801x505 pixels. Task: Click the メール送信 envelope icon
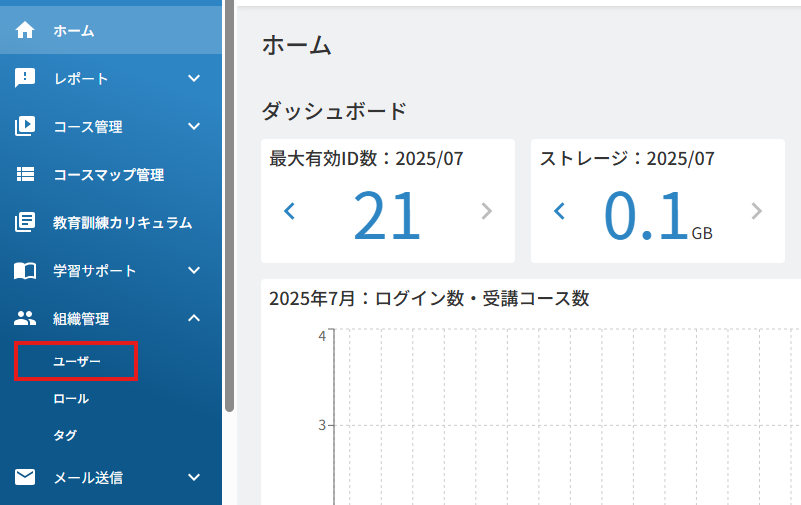click(x=25, y=477)
